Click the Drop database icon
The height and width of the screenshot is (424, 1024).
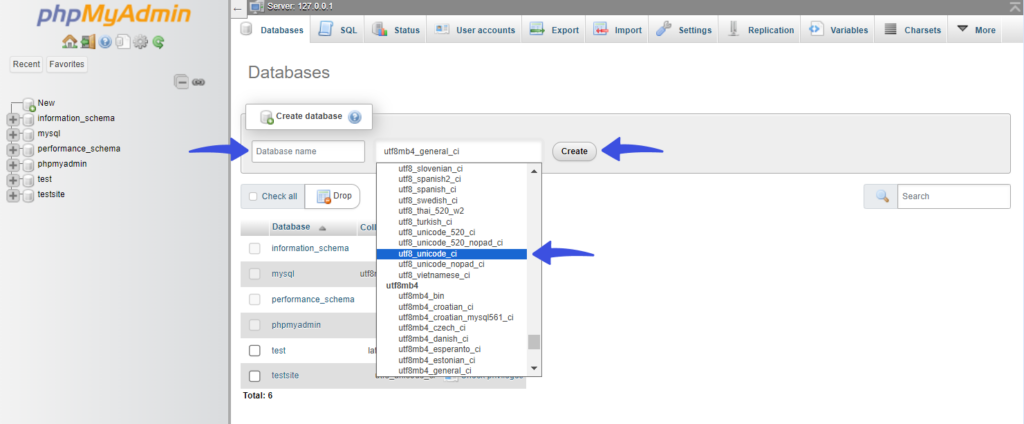tap(324, 196)
